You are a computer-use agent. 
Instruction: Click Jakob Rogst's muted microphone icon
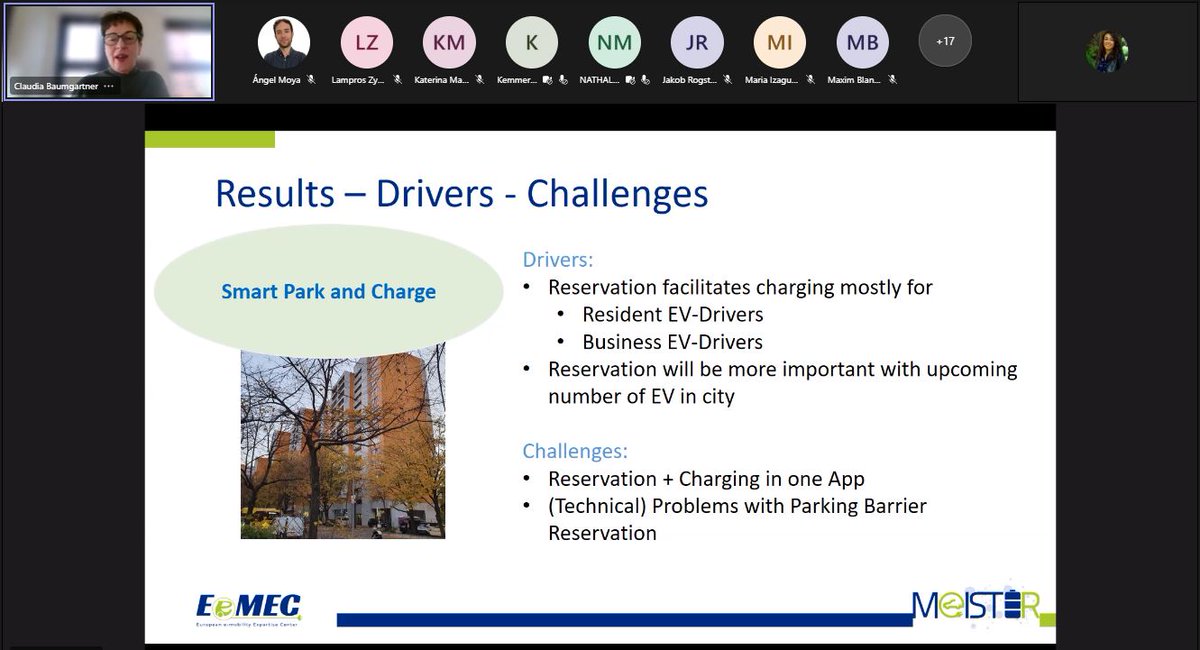(x=728, y=77)
